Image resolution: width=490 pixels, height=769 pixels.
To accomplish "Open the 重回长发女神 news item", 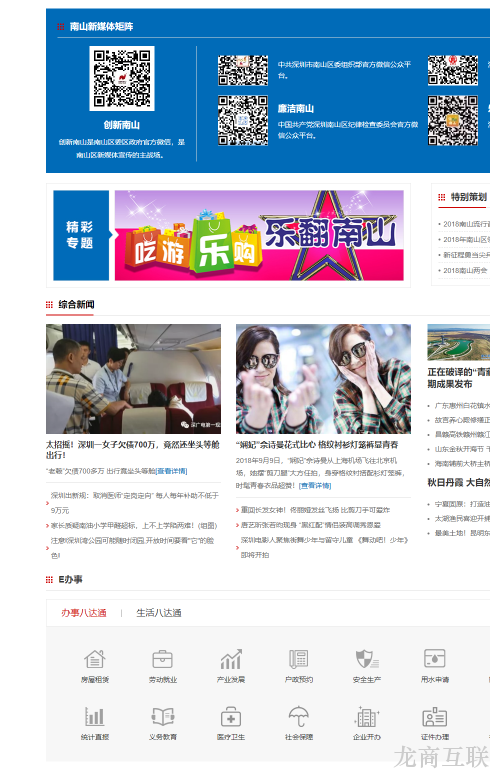I will click(x=315, y=511).
